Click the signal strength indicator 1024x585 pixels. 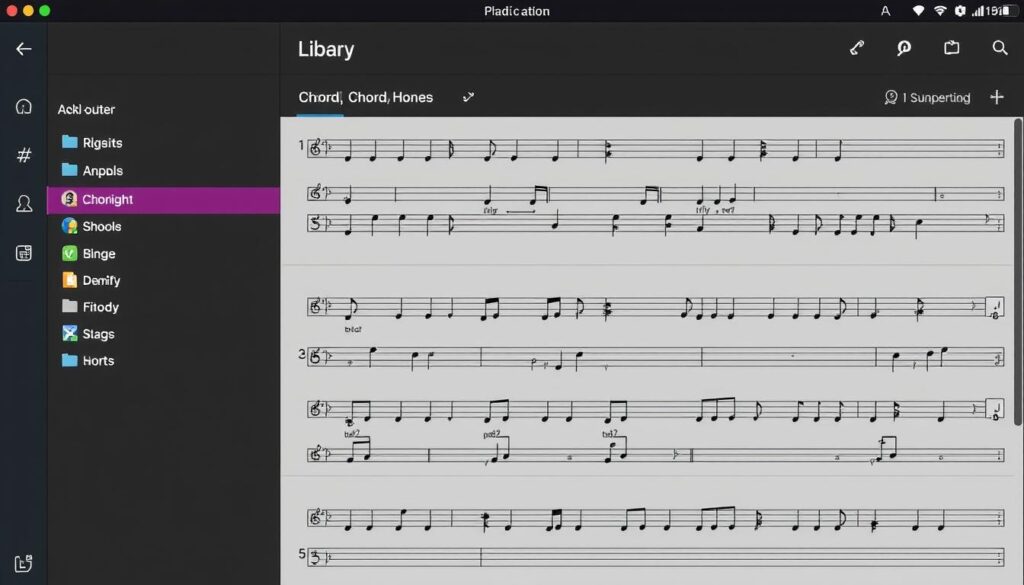point(978,10)
